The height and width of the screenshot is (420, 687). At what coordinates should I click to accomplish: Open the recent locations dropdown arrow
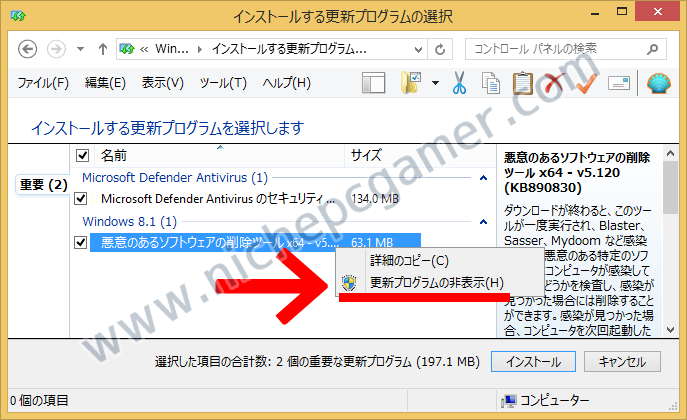click(80, 49)
